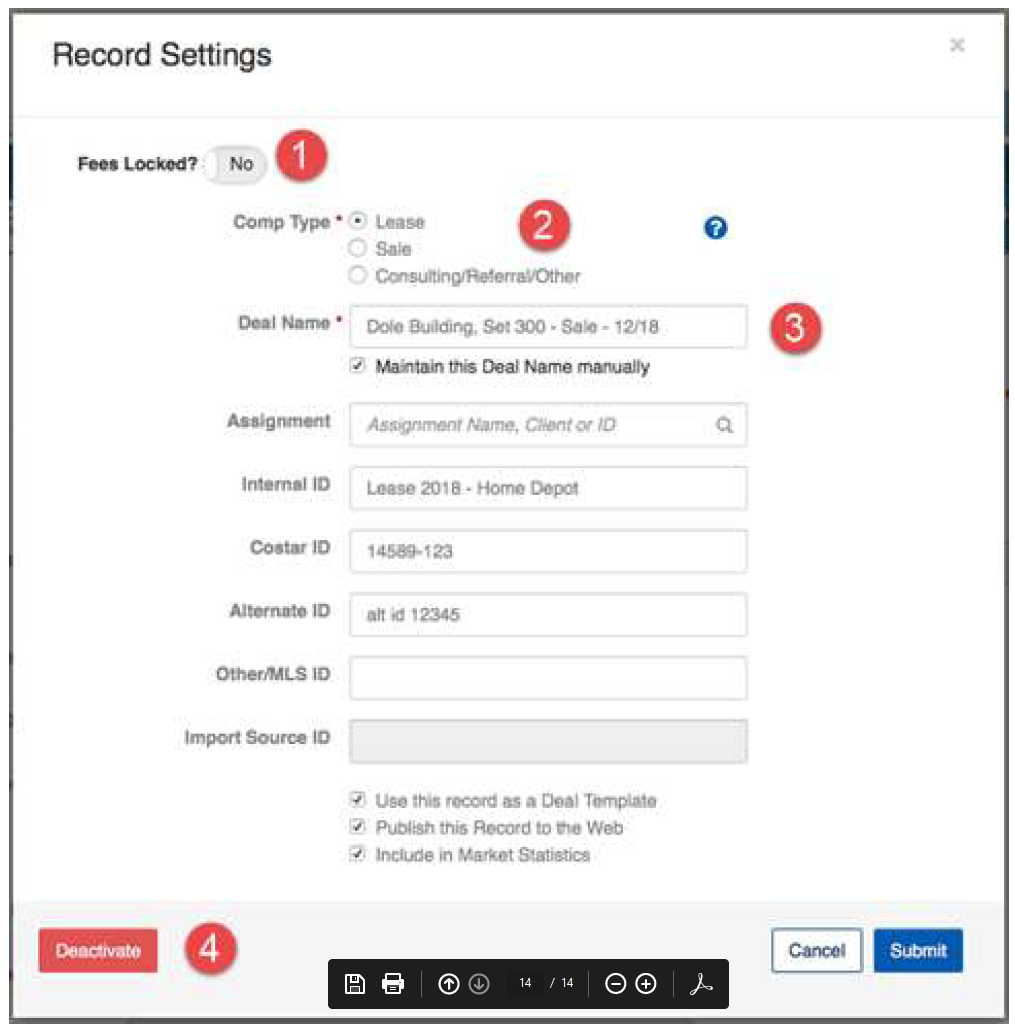
Task: Zoom out with the minus icon
Action: click(x=615, y=983)
